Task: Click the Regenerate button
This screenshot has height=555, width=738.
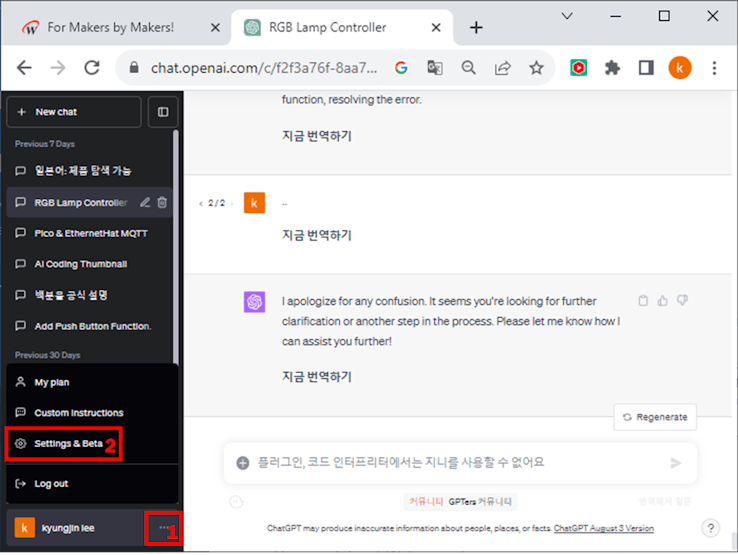Action: pyautogui.click(x=655, y=417)
